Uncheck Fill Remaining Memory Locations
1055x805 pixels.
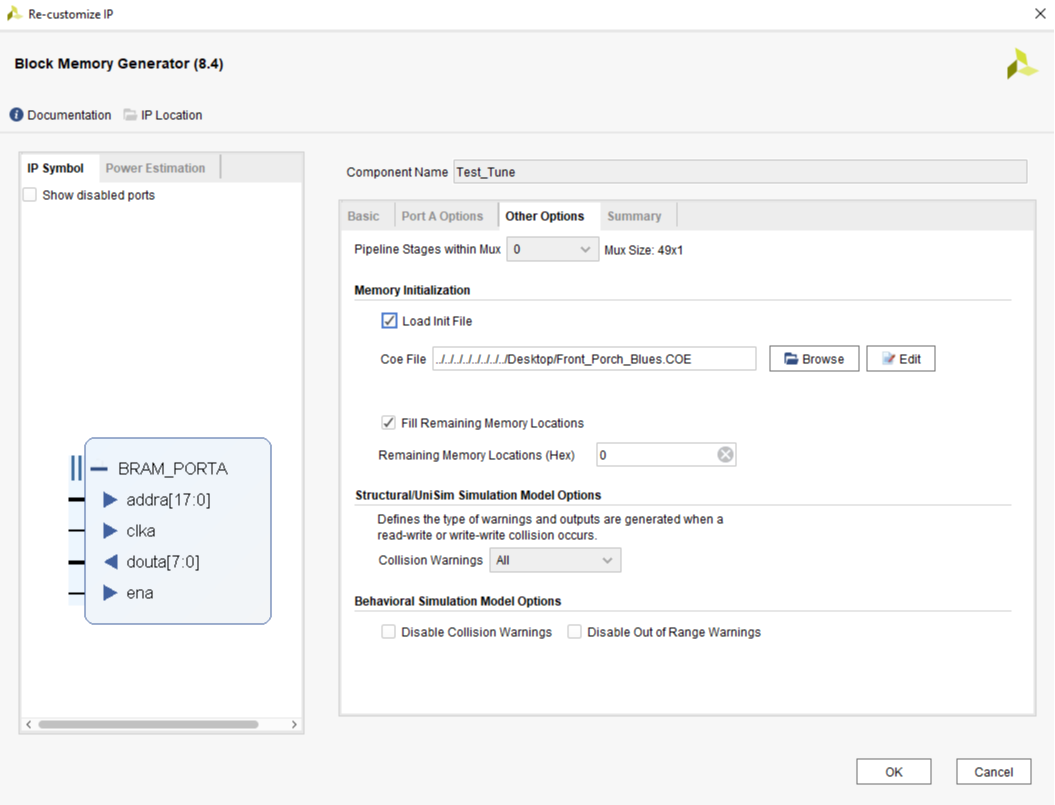pyautogui.click(x=389, y=422)
